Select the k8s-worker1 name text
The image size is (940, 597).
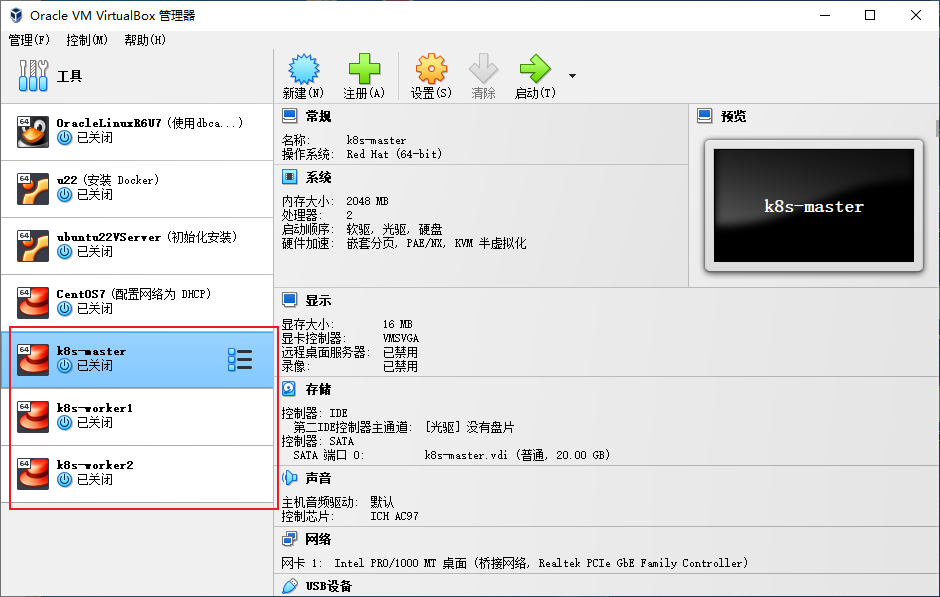[95, 408]
